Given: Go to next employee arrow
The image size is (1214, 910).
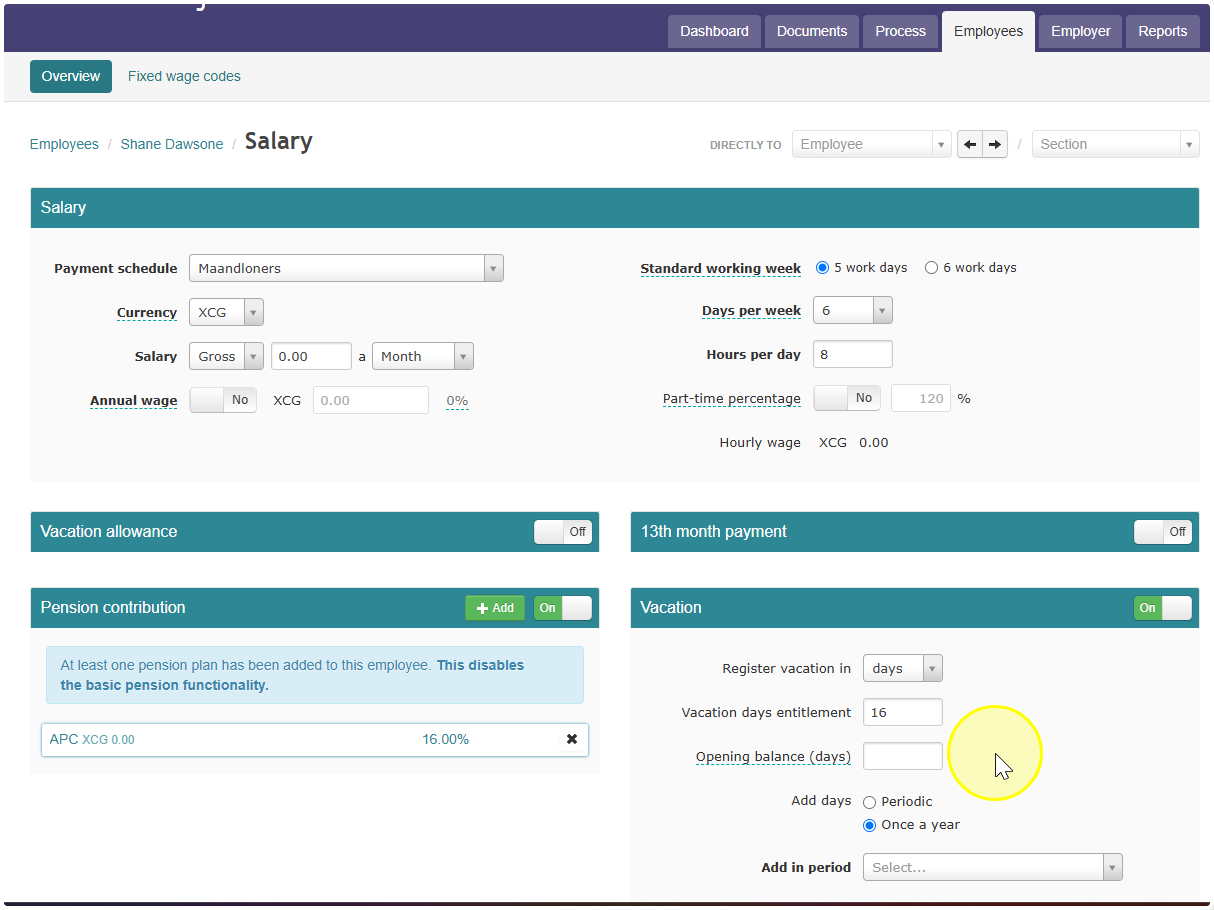Looking at the screenshot, I should (994, 144).
